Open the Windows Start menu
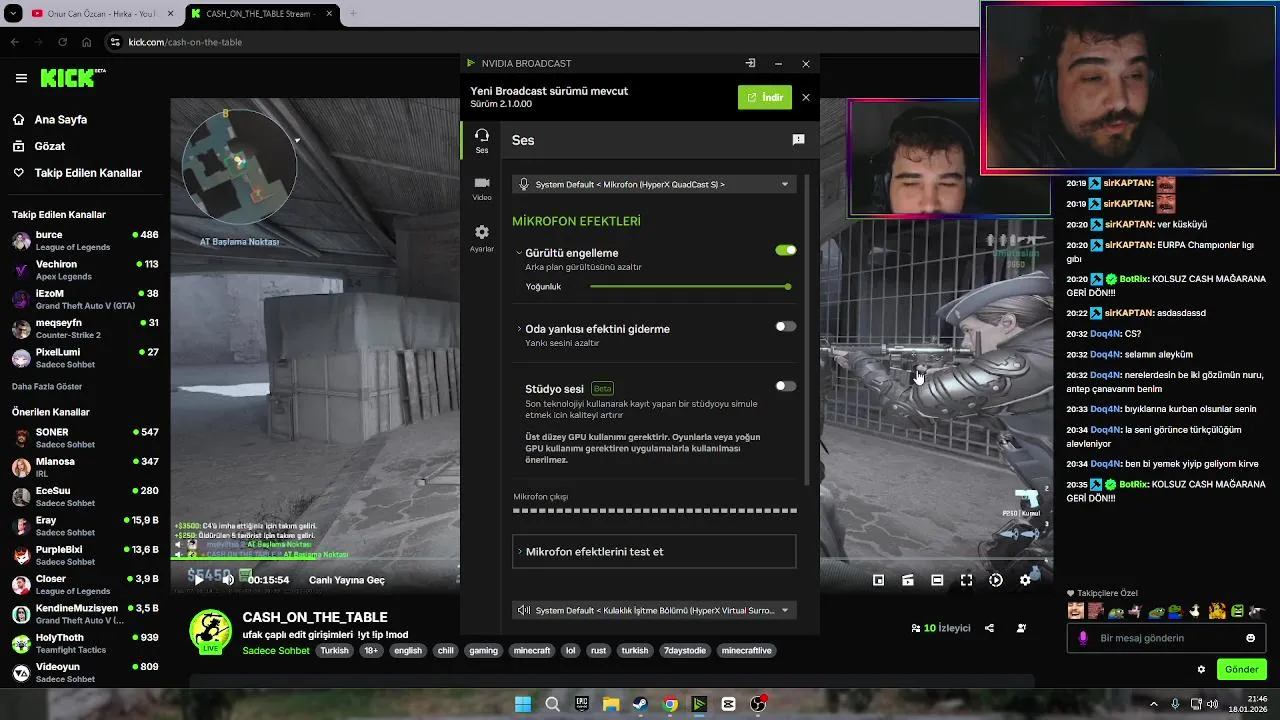1280x720 pixels. click(523, 704)
